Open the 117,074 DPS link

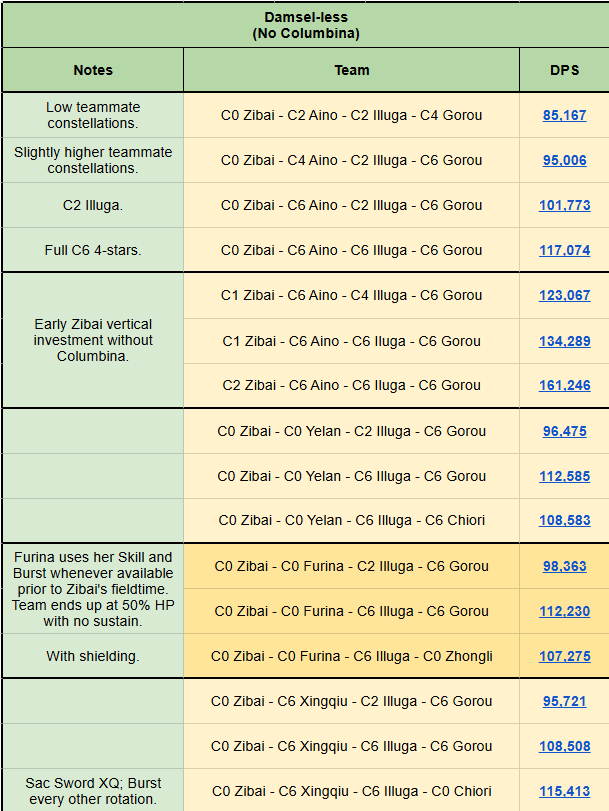pyautogui.click(x=564, y=250)
